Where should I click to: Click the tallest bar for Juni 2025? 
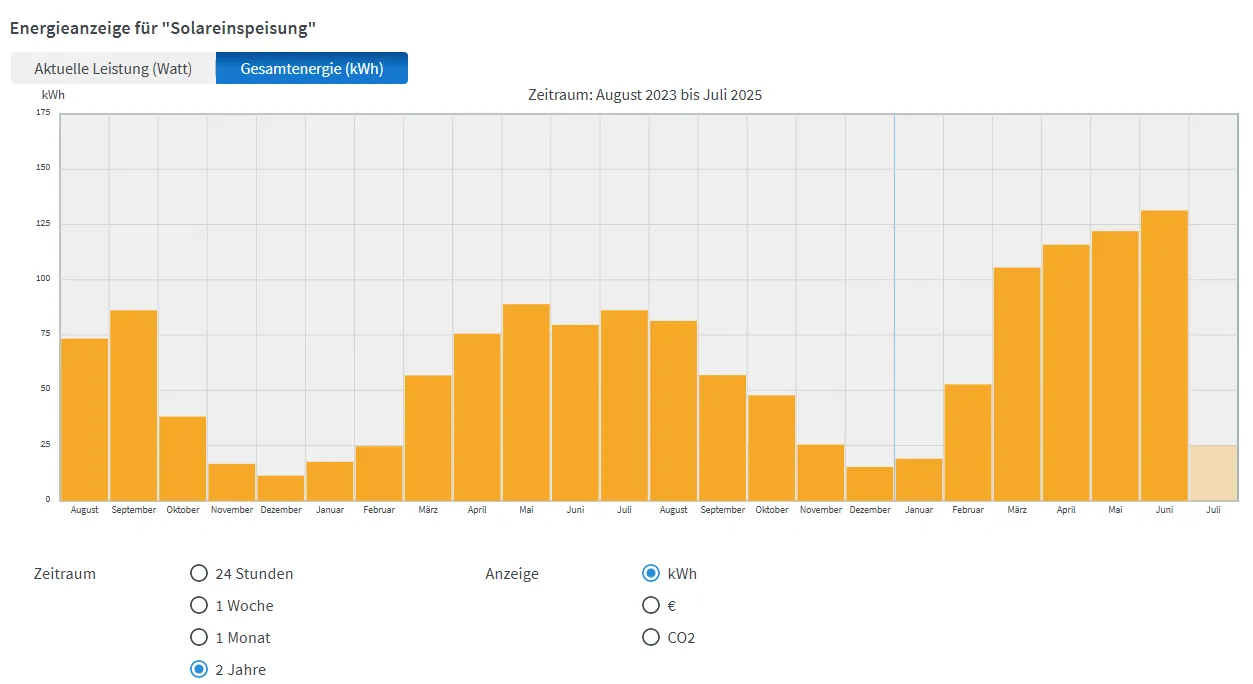(1164, 355)
